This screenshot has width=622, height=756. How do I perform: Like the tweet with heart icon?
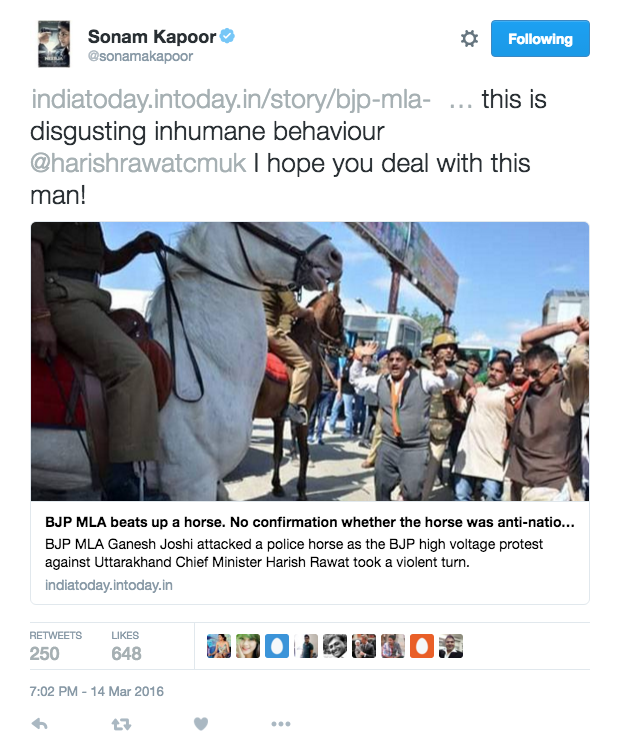pos(201,724)
